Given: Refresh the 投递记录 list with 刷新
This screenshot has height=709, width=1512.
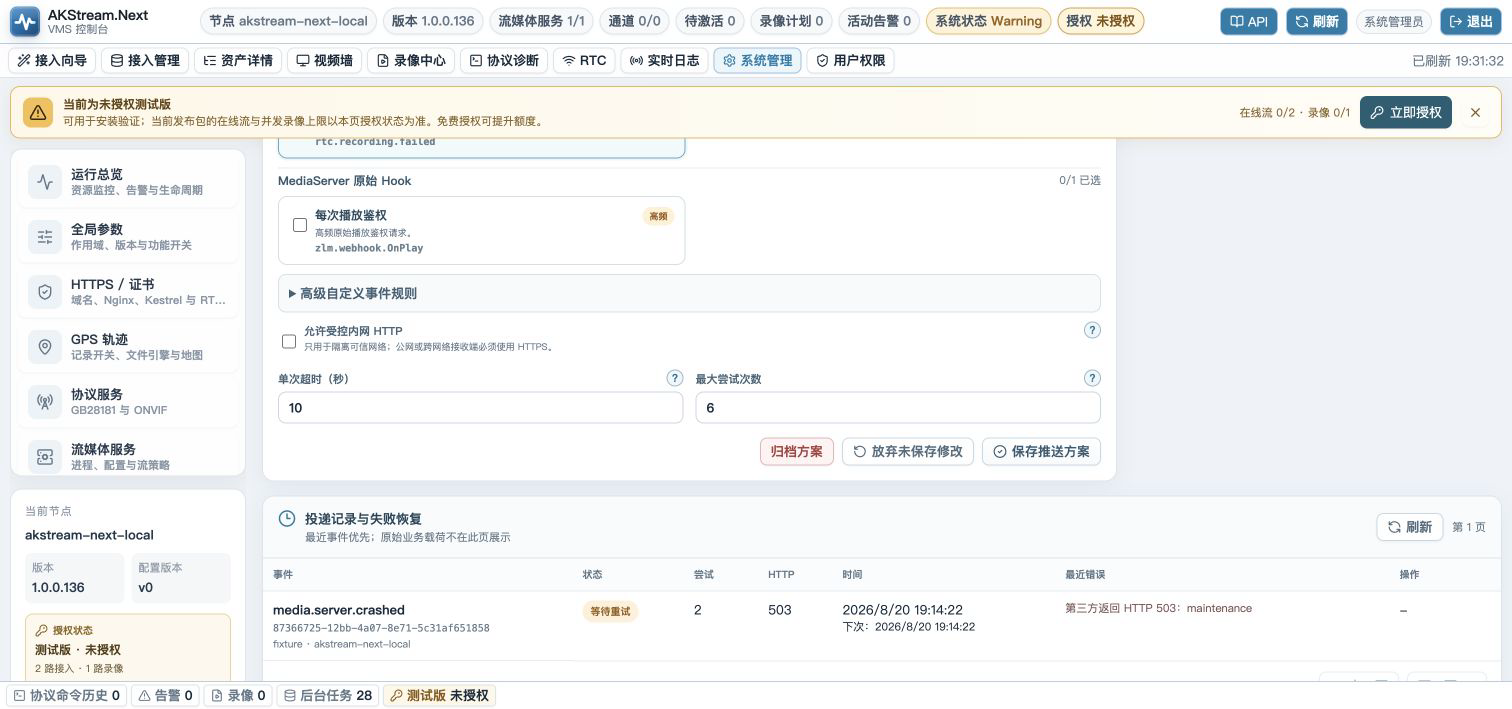Looking at the screenshot, I should [1409, 527].
